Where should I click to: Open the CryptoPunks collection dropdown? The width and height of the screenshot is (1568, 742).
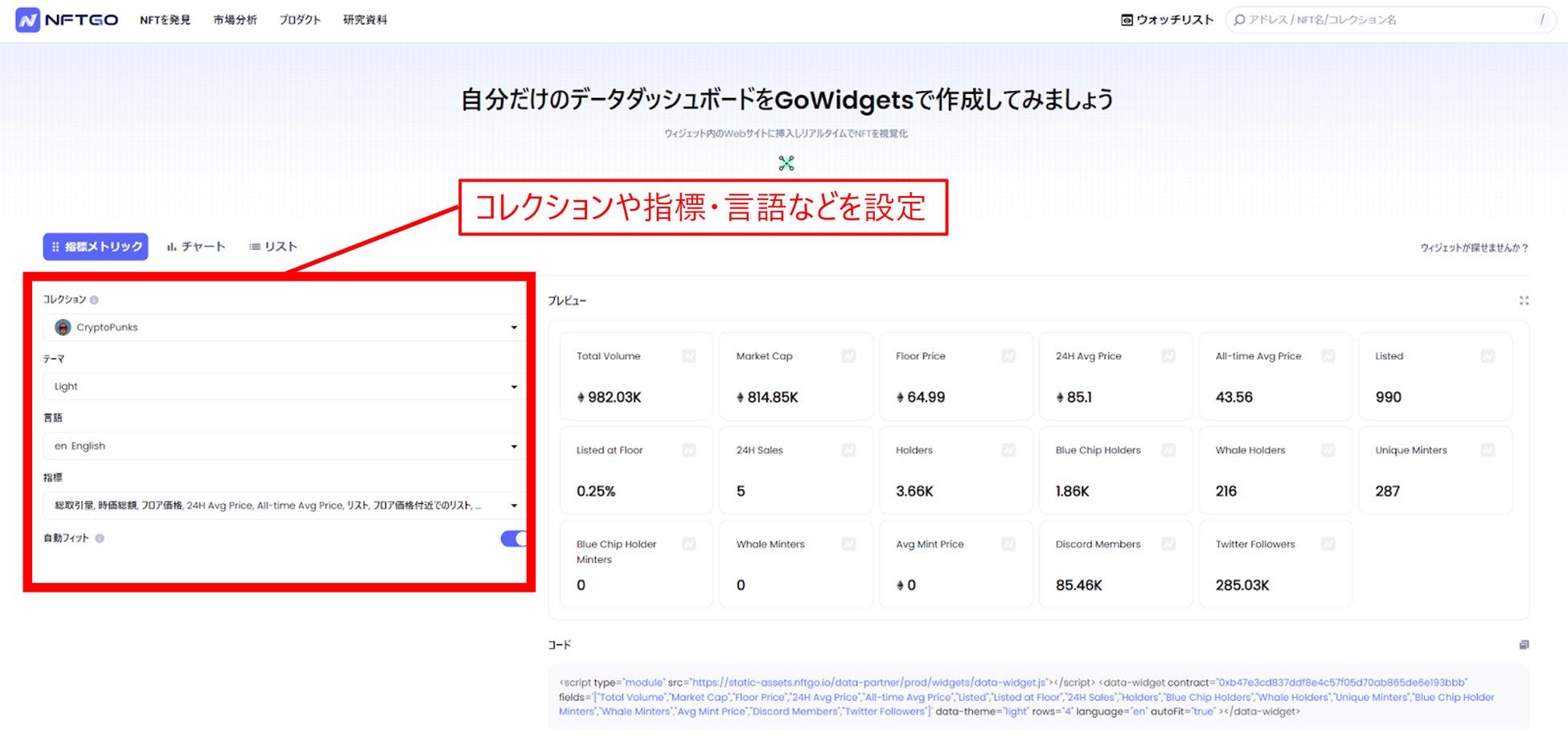tap(285, 327)
